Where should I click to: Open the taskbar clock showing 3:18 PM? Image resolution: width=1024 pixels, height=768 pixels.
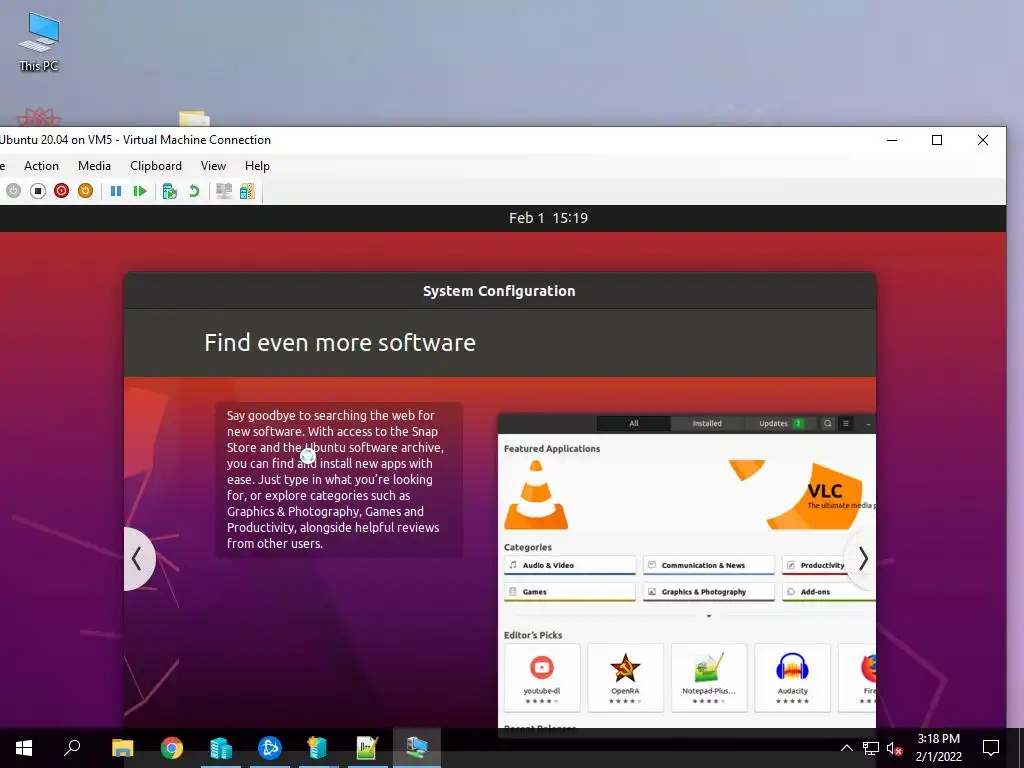tap(938, 748)
